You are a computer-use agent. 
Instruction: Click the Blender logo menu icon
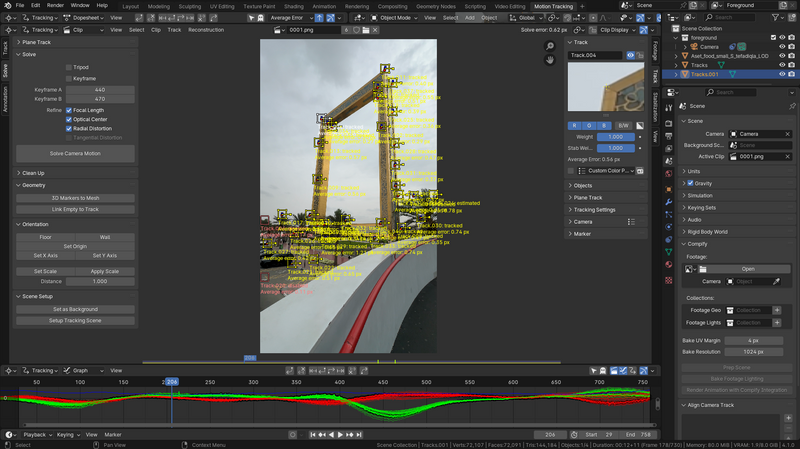[x=7, y=5]
